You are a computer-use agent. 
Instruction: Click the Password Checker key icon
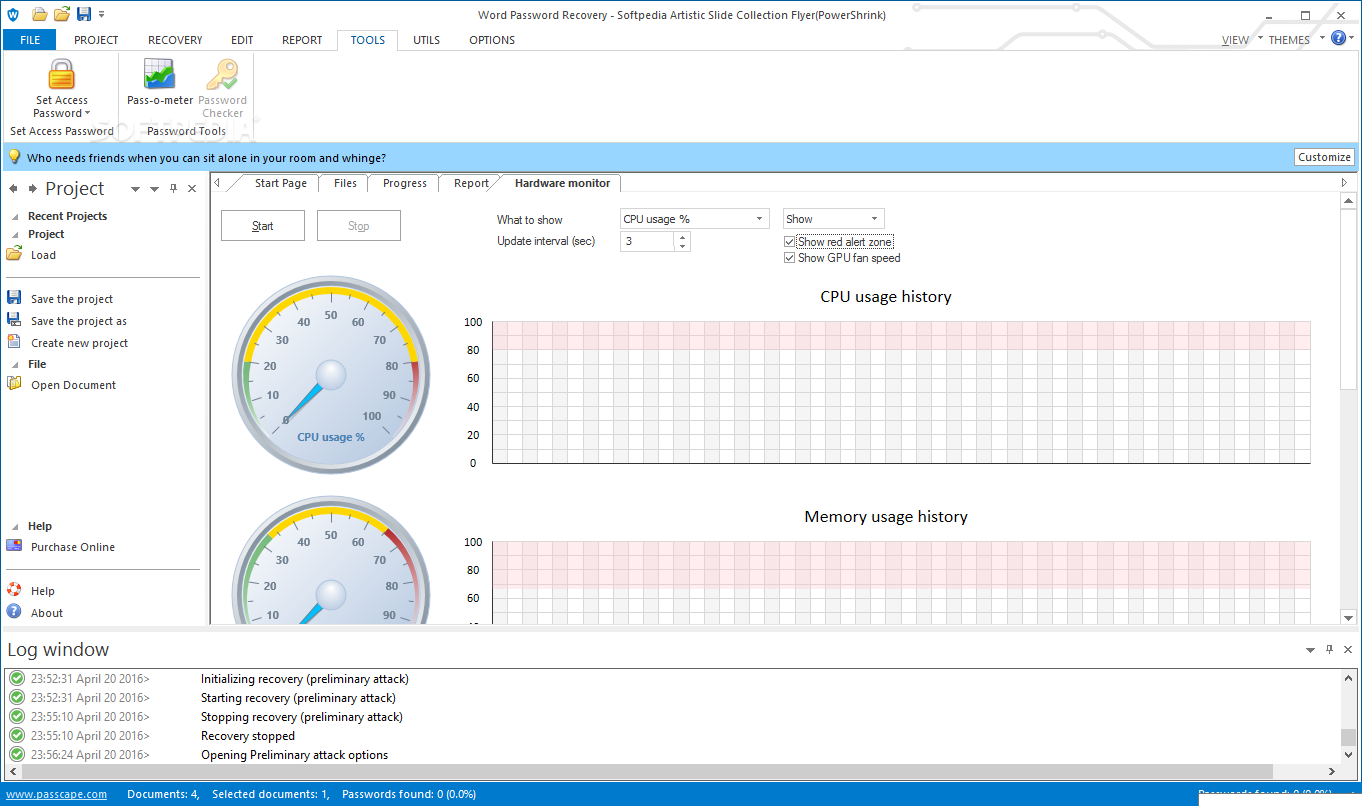coord(222,75)
